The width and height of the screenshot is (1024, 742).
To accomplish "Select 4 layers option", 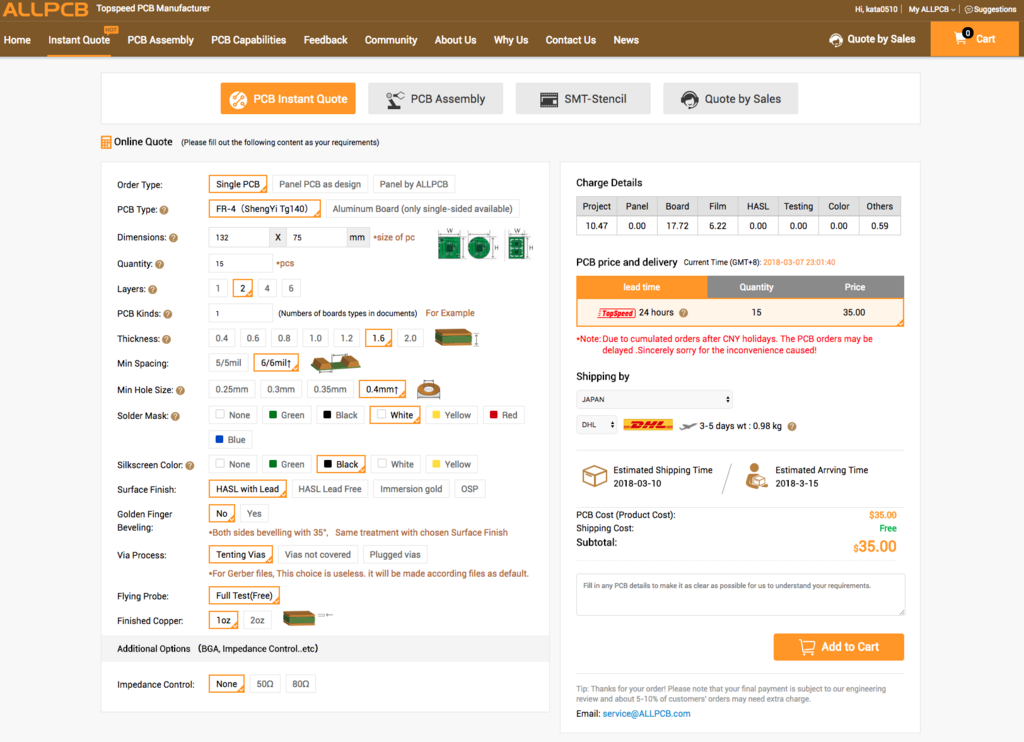I will 266,288.
